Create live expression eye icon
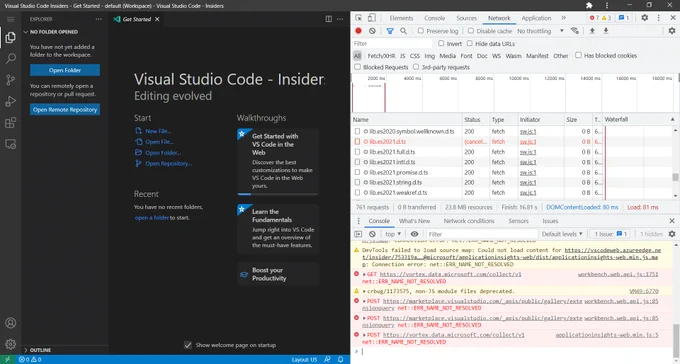Viewport: 680px width, 364px height. click(x=415, y=234)
